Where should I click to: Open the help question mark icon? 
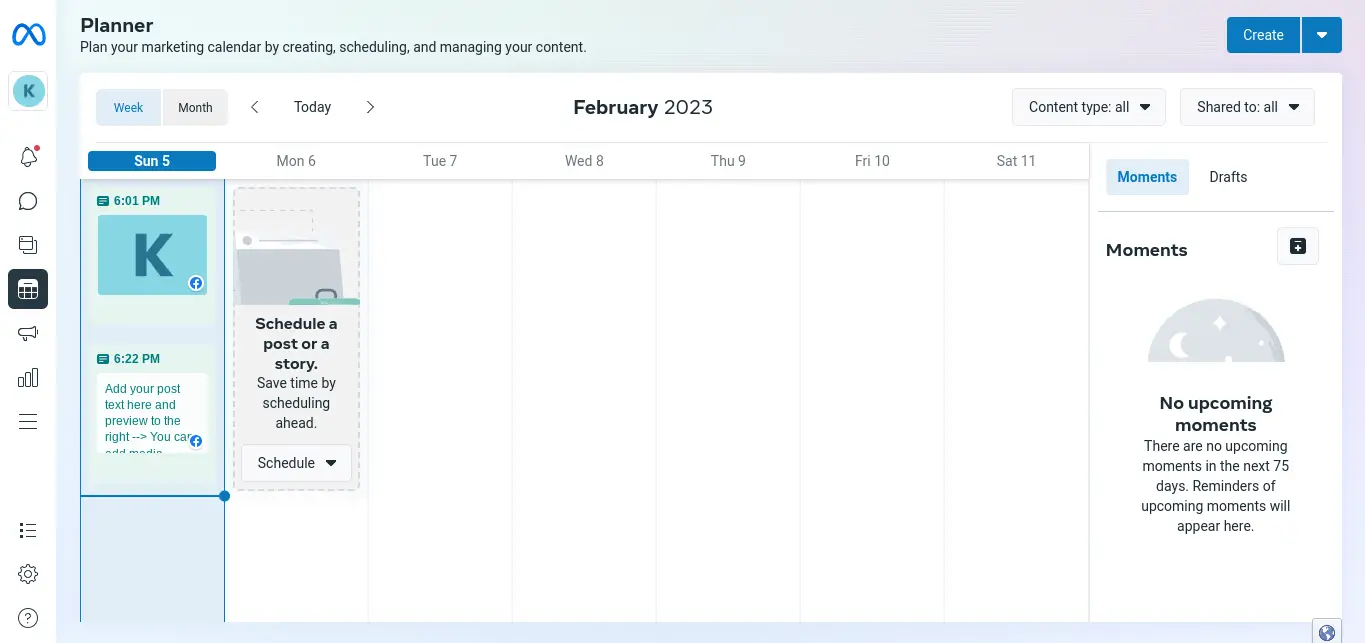(28, 618)
